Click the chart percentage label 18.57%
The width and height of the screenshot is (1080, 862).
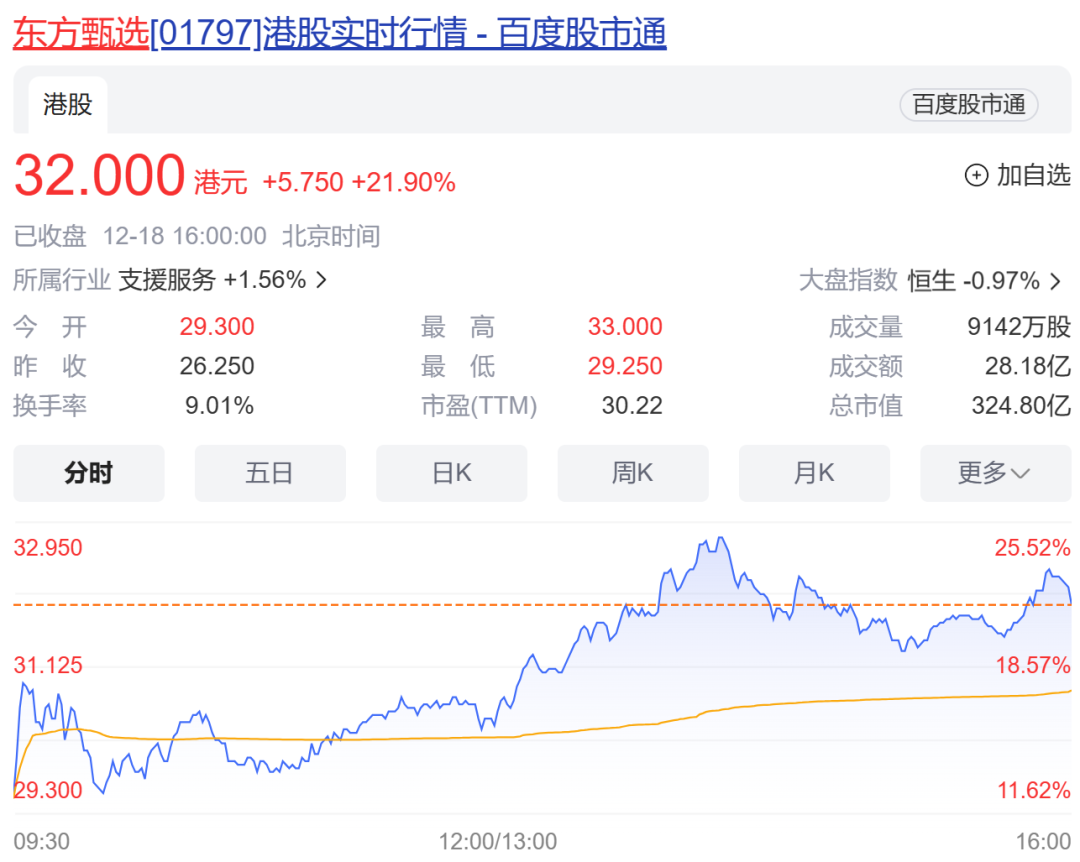pos(1032,666)
